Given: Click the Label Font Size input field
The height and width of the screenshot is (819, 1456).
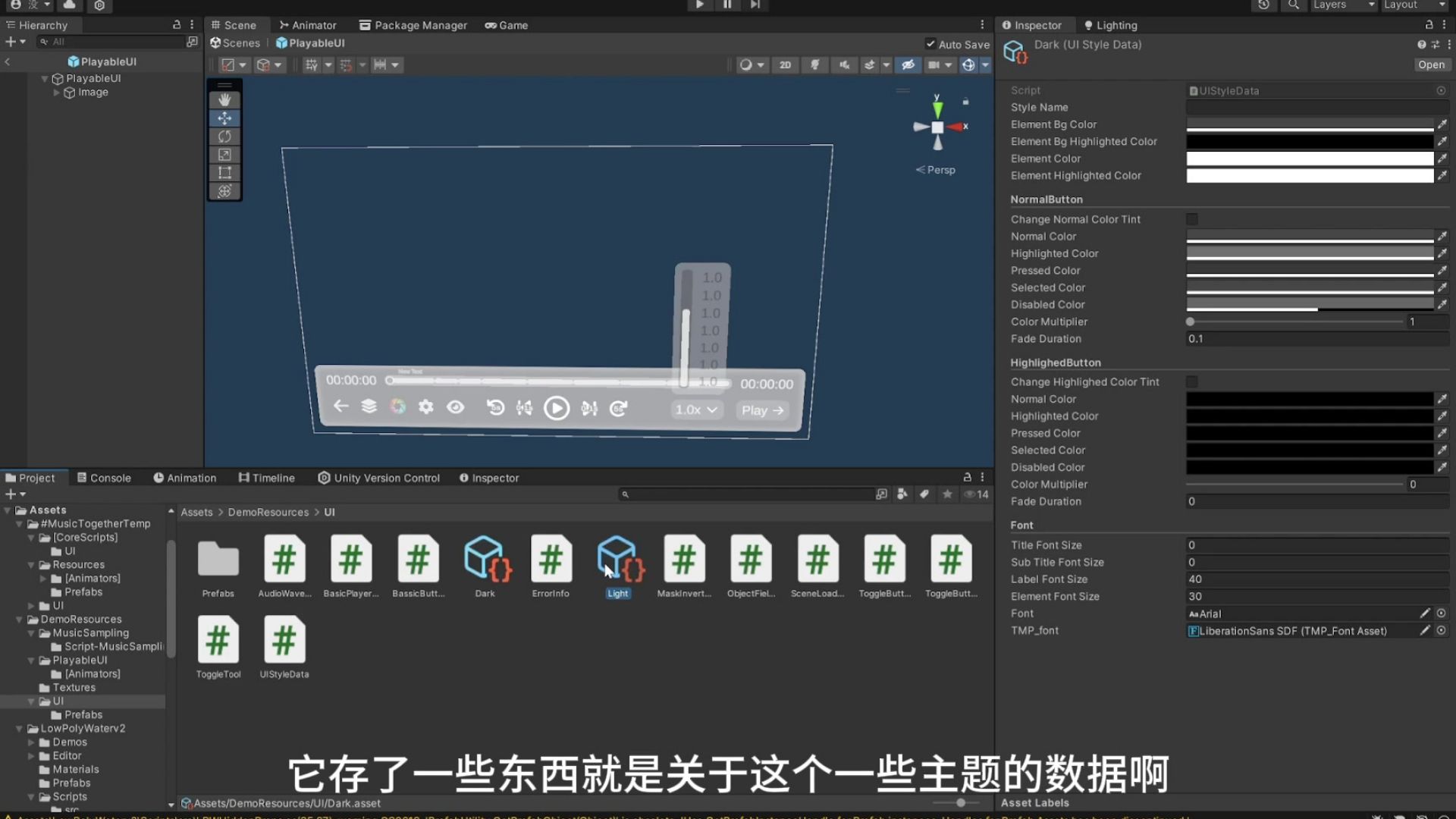Looking at the screenshot, I should tap(1317, 579).
